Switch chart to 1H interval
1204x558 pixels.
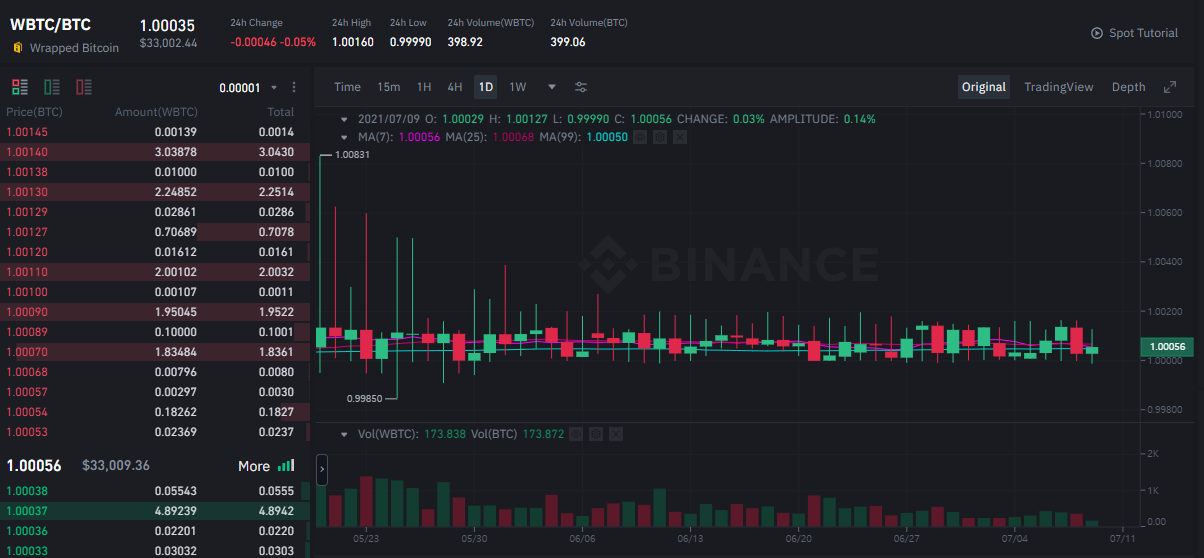coord(424,87)
